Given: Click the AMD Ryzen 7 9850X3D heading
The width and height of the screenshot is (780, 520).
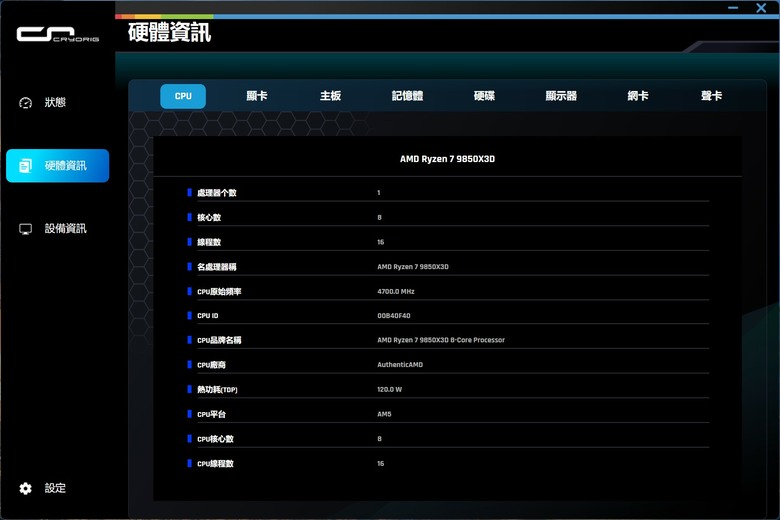Looking at the screenshot, I should pyautogui.click(x=447, y=159).
